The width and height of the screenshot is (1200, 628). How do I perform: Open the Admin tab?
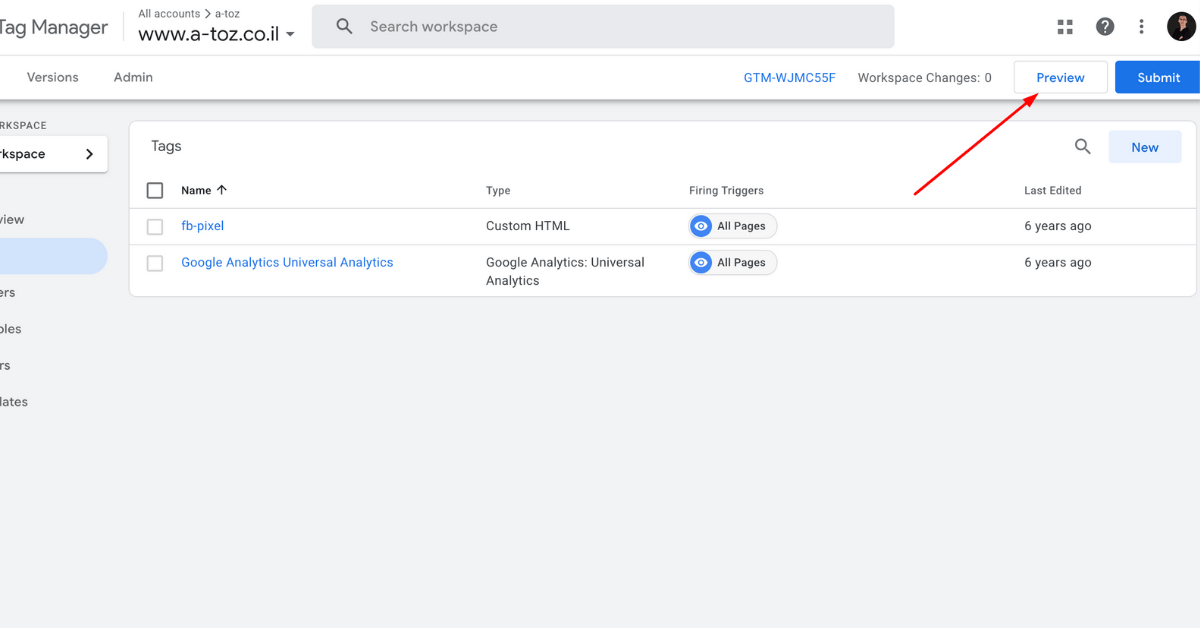click(x=133, y=77)
